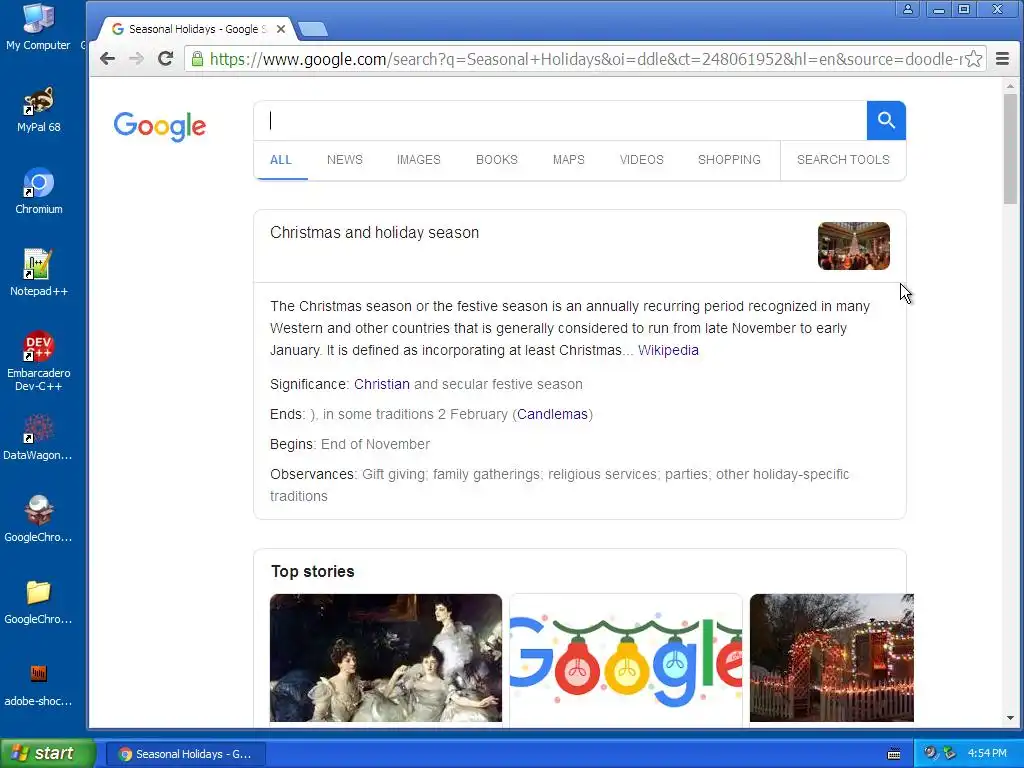Follow the Wikipedia link
Screen dimensions: 1024x768
click(668, 350)
